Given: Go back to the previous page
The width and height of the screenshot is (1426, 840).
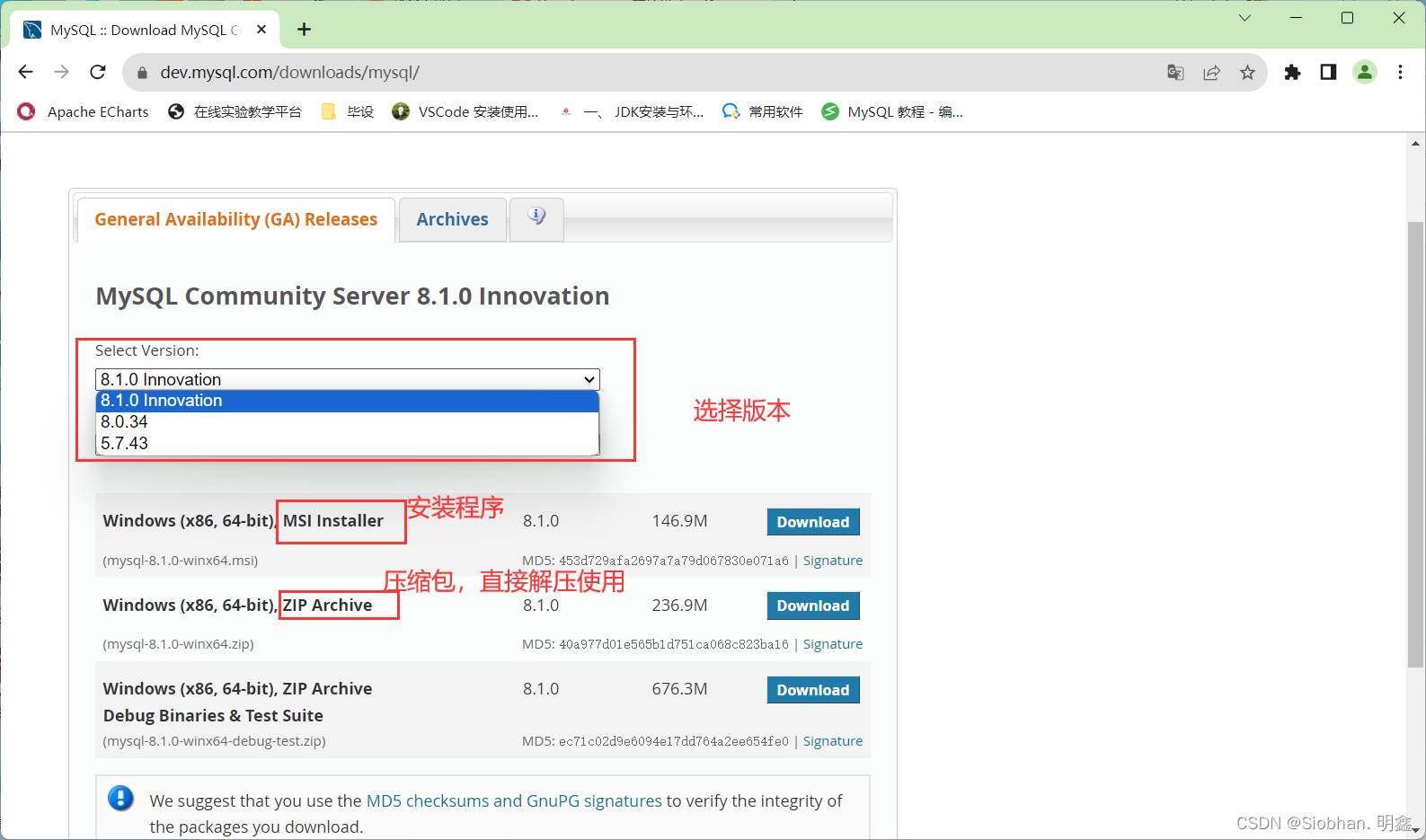Looking at the screenshot, I should (25, 72).
